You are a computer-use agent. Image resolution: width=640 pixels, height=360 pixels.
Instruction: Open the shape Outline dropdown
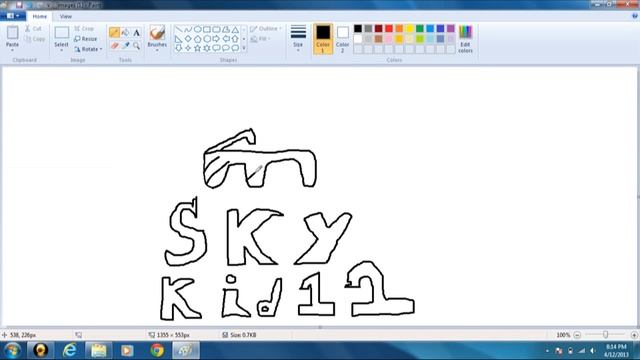(x=266, y=29)
